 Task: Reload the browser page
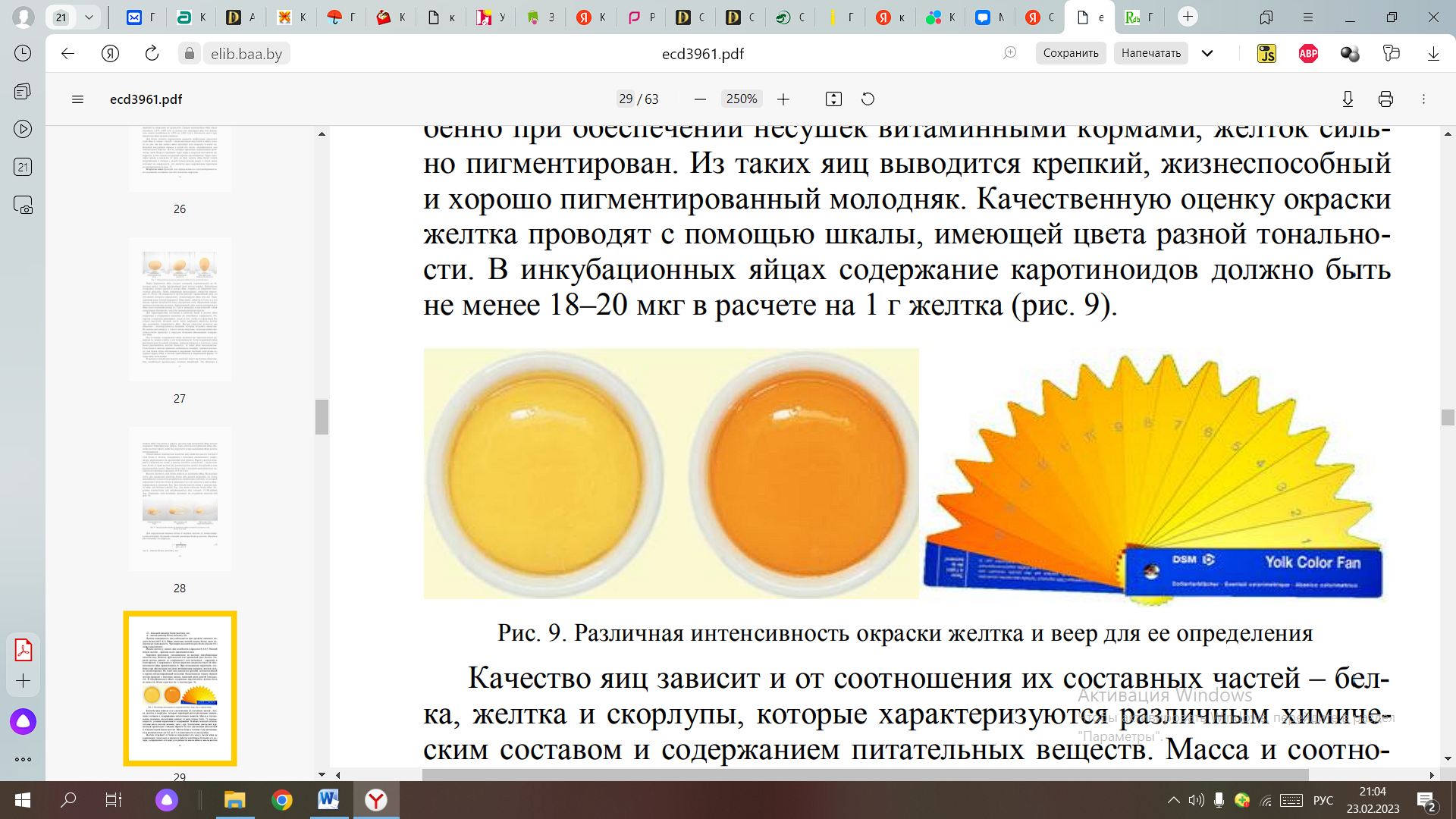152,53
